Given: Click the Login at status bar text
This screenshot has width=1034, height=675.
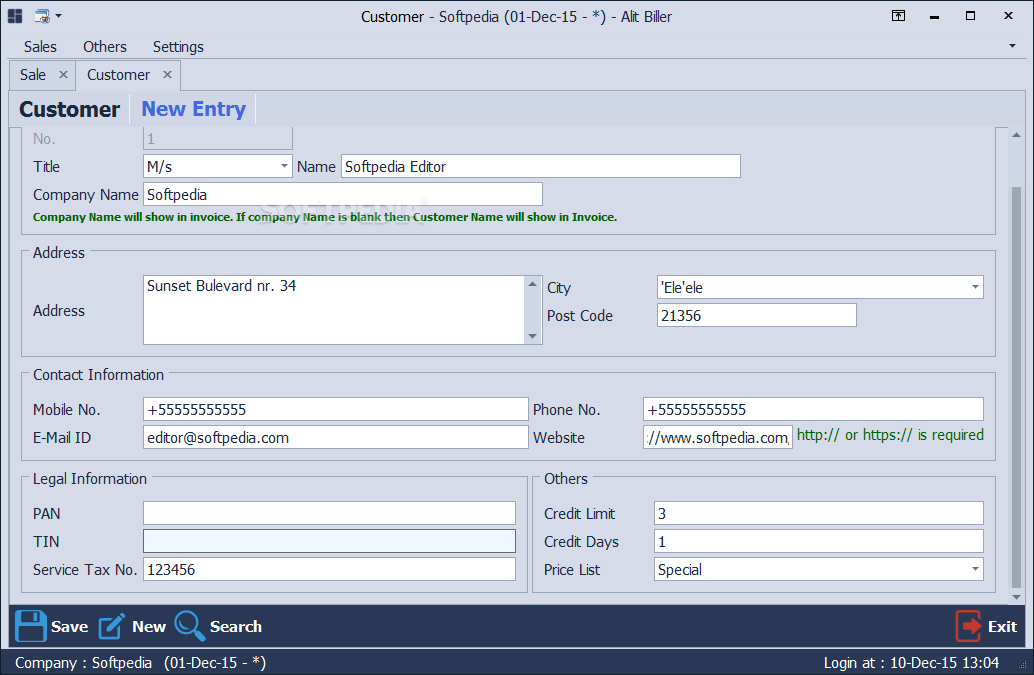Looking at the screenshot, I should click(911, 662).
